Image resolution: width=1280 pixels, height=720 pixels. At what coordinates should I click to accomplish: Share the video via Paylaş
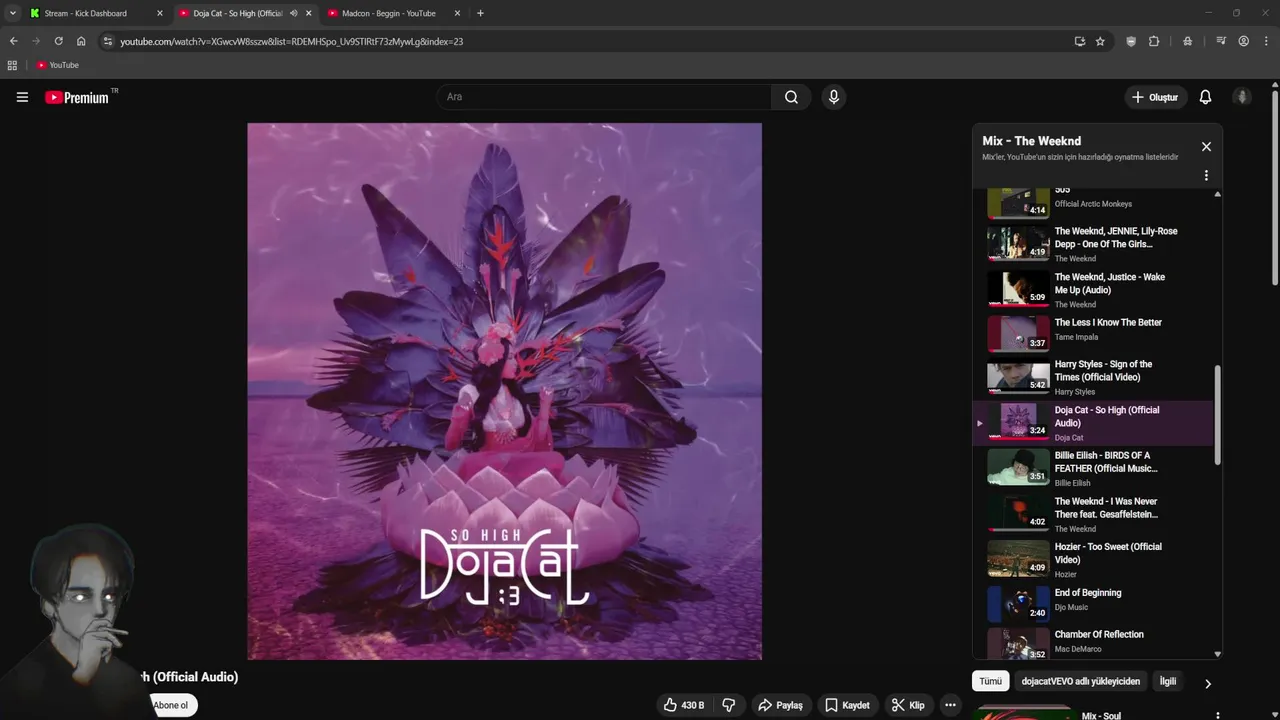point(780,705)
